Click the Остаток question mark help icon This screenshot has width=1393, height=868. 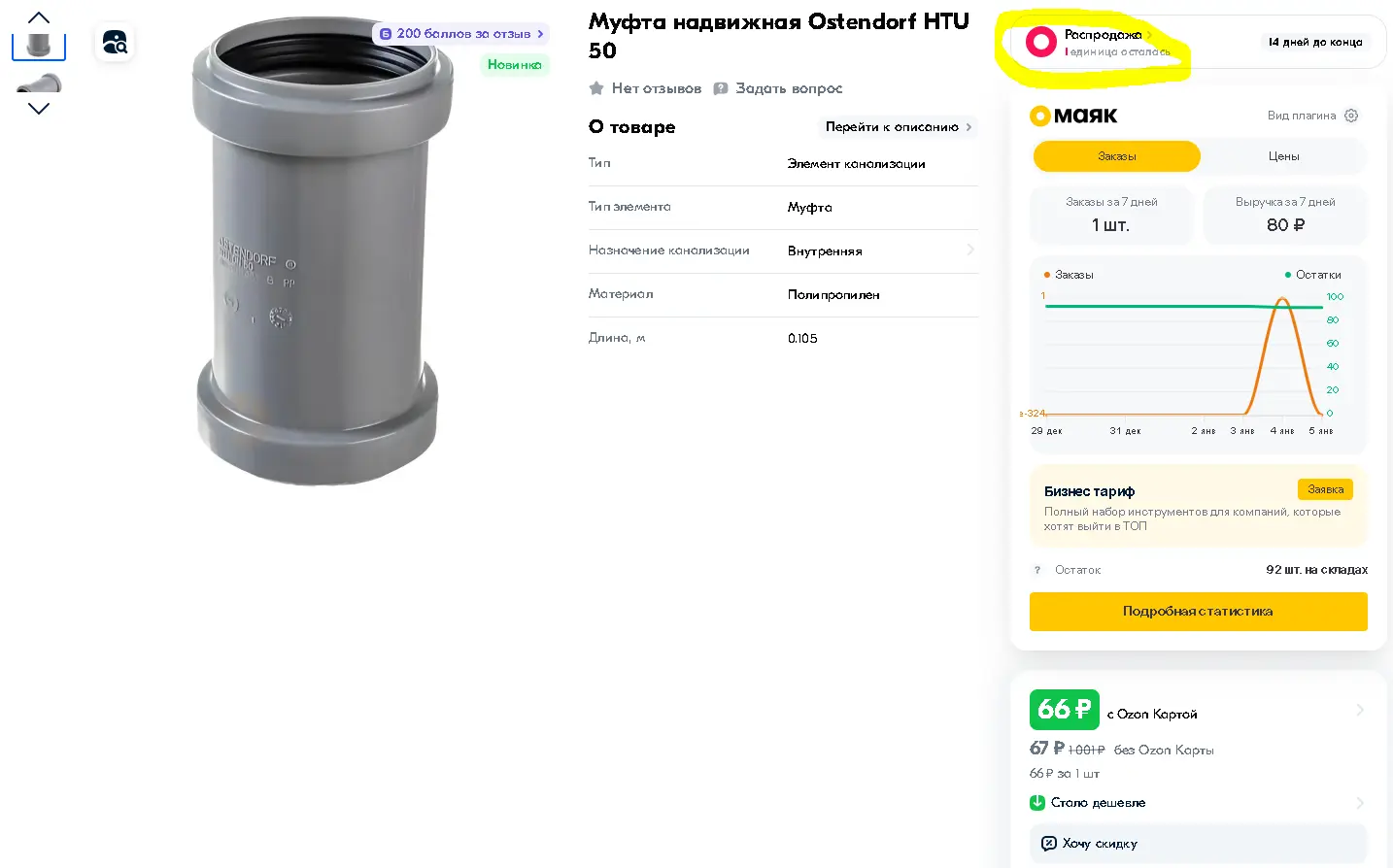1037,570
